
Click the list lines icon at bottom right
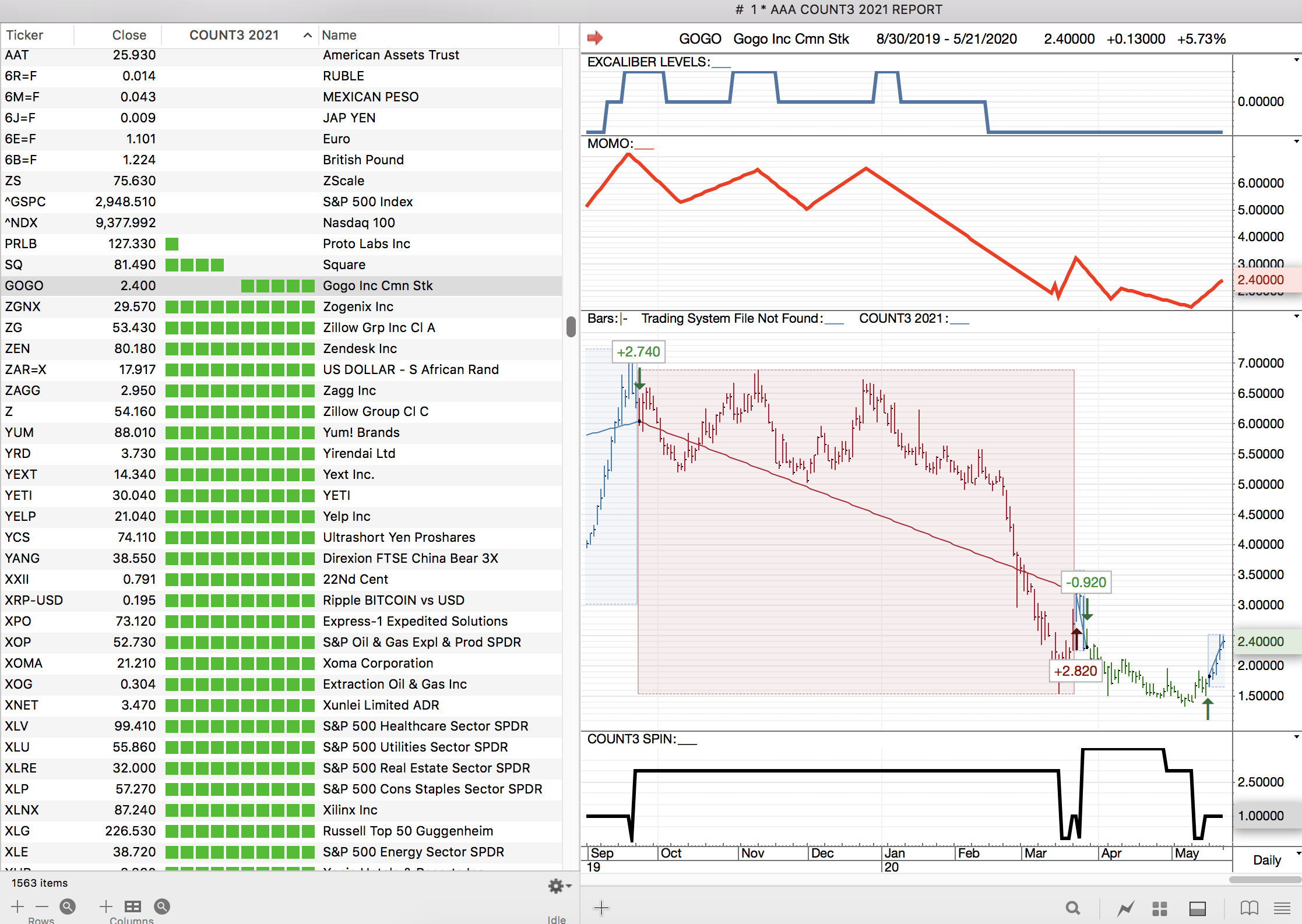pos(1282,908)
